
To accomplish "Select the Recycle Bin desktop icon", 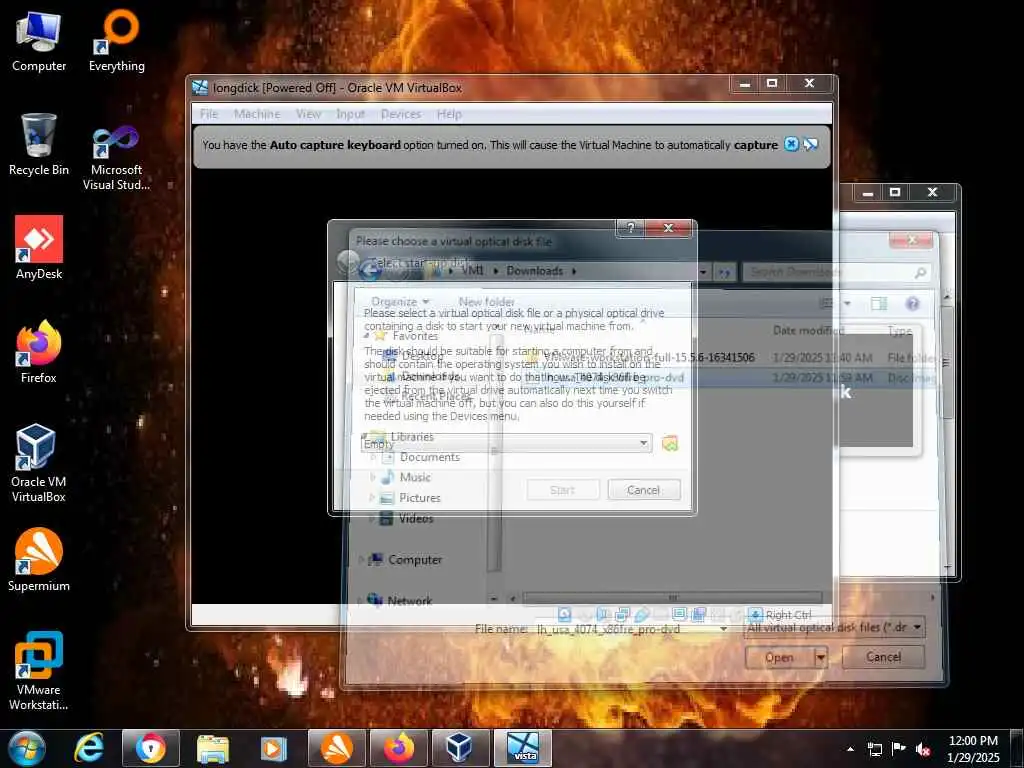I will pos(39,144).
